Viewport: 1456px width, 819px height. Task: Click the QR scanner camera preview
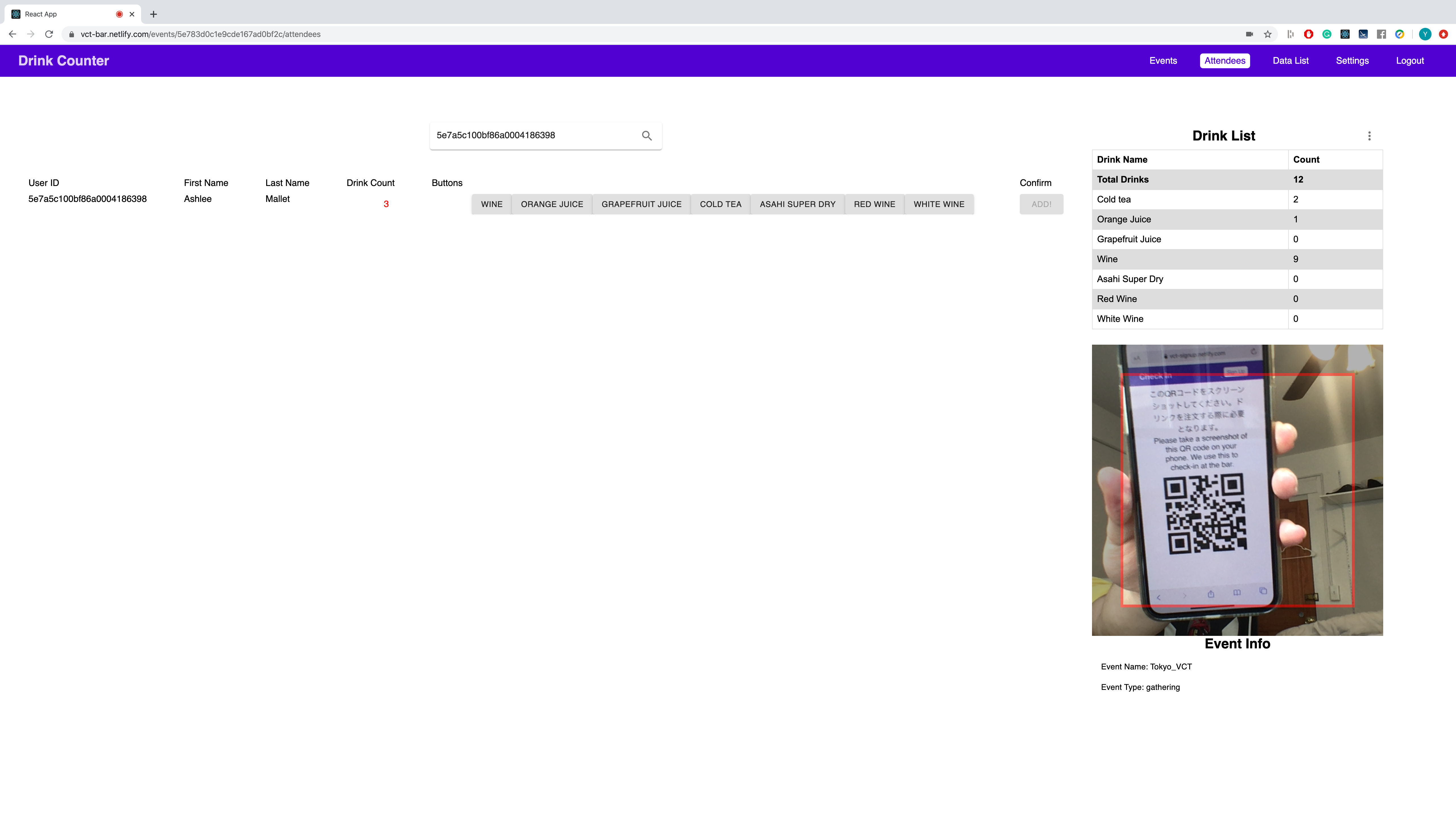(1237, 490)
